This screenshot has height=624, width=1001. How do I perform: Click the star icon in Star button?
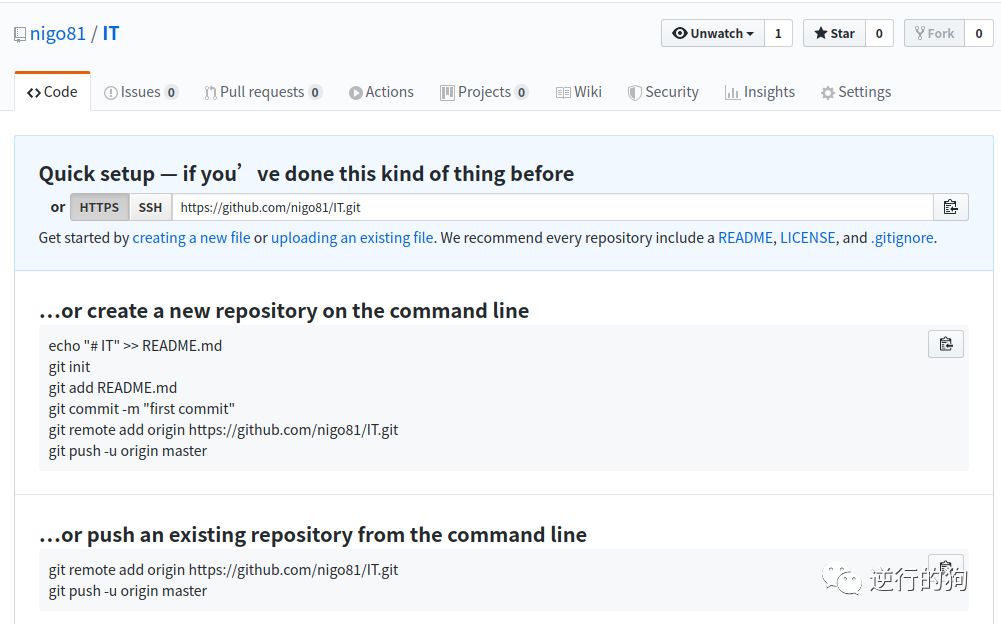click(821, 33)
